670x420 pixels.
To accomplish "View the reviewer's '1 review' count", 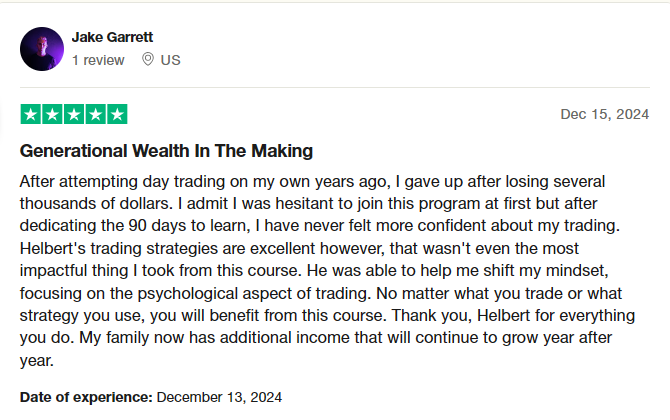I will pyautogui.click(x=98, y=60).
